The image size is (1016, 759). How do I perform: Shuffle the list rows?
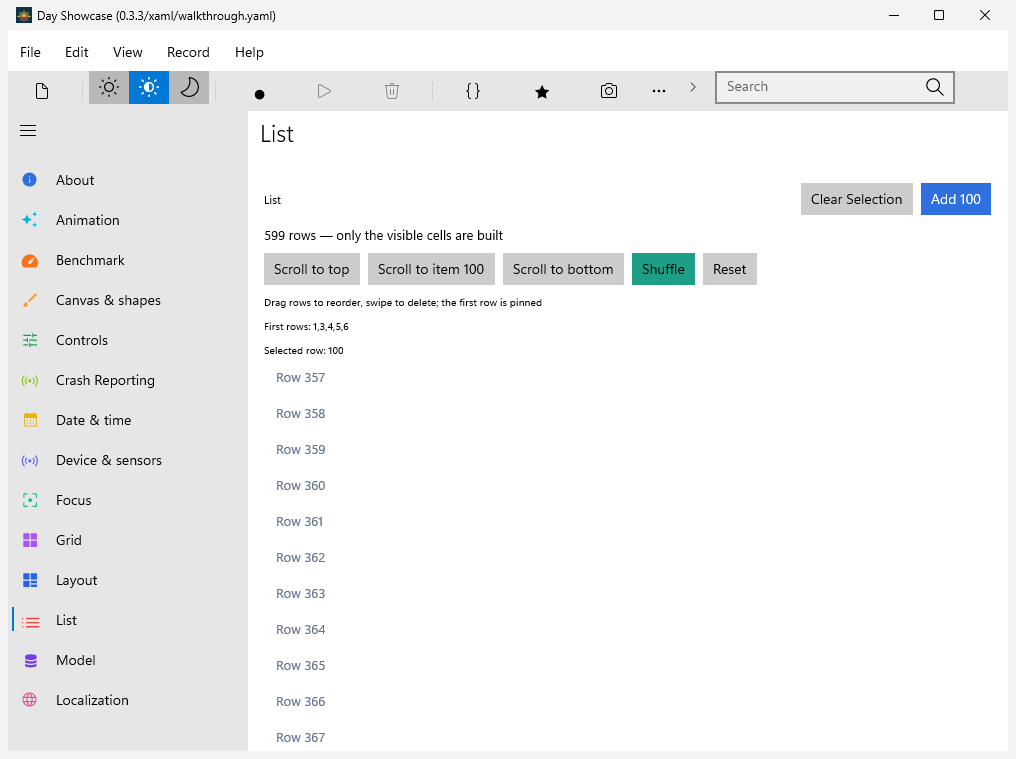(x=663, y=269)
